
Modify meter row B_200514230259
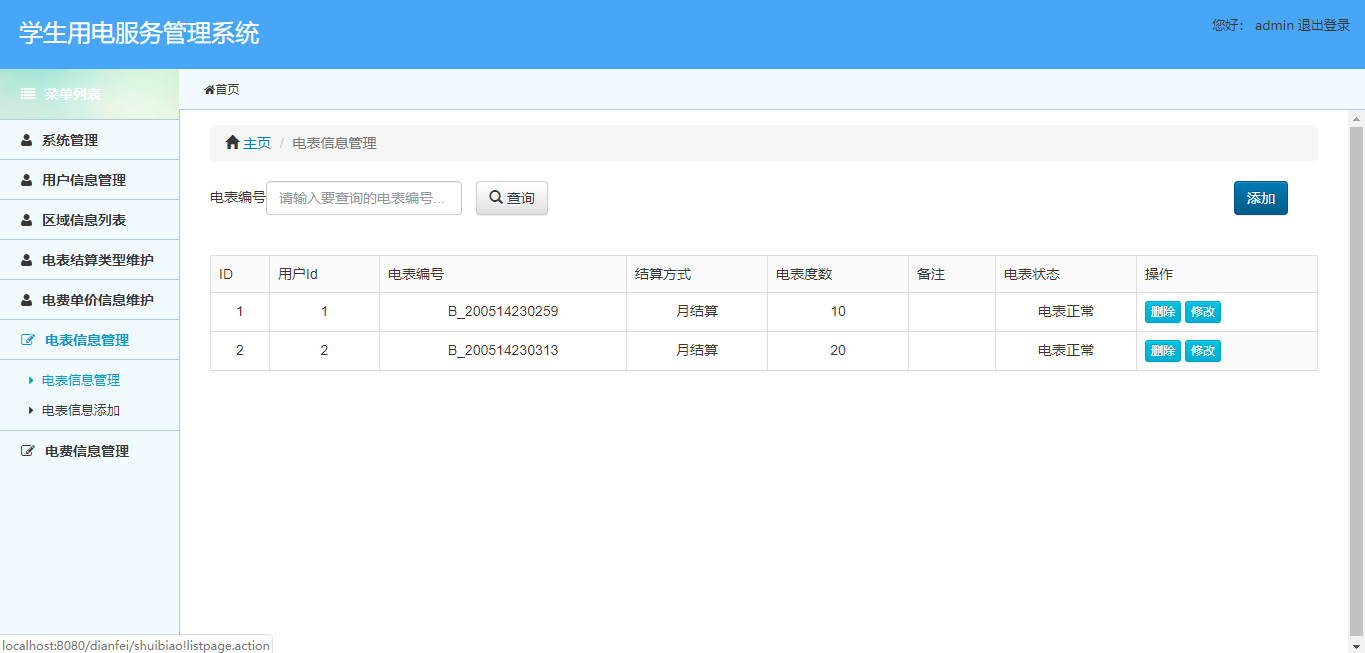click(x=1203, y=312)
